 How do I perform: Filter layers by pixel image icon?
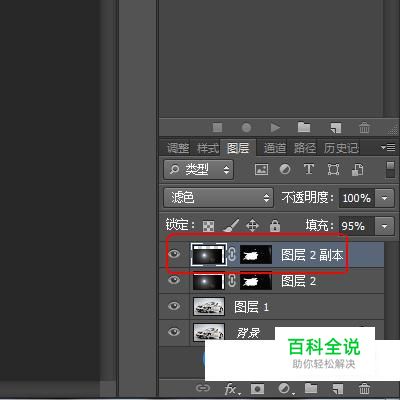pos(261,170)
